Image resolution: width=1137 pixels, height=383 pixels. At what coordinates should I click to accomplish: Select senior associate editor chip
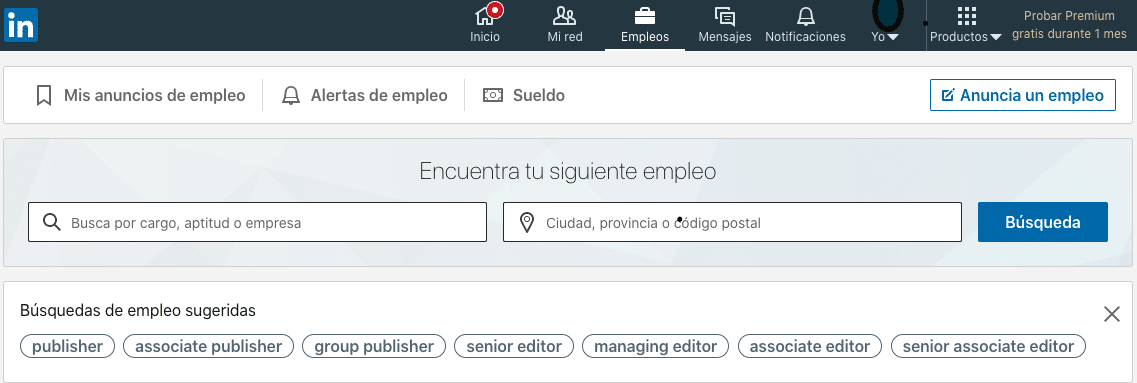coord(988,346)
